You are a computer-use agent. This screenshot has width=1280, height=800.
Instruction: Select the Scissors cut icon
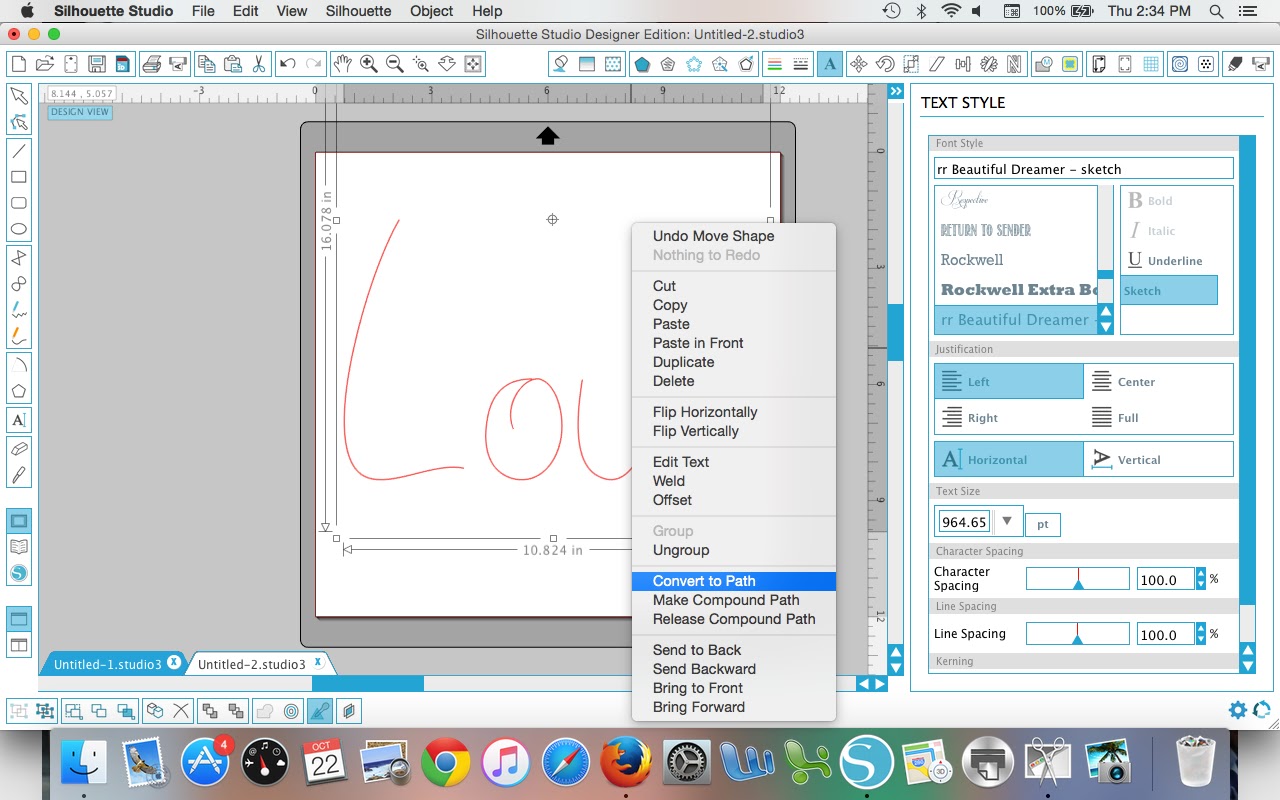click(258, 64)
